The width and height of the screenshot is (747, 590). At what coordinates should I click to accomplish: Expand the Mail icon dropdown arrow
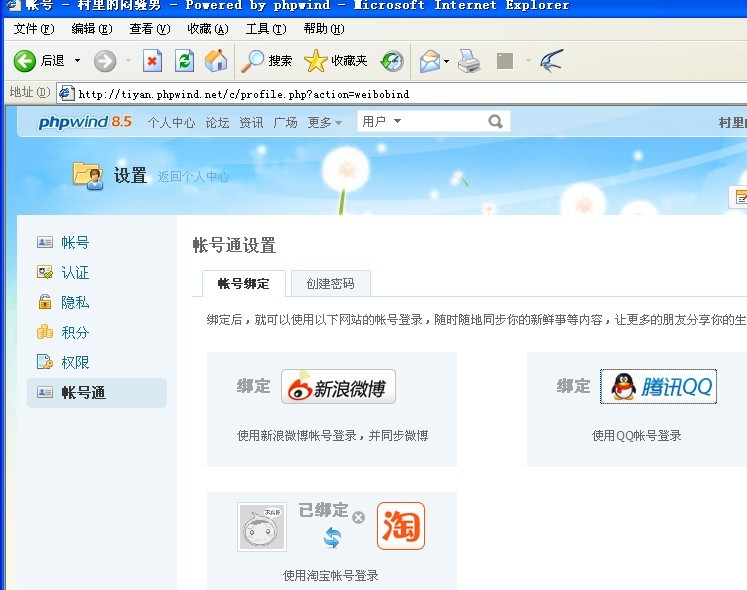(446, 61)
